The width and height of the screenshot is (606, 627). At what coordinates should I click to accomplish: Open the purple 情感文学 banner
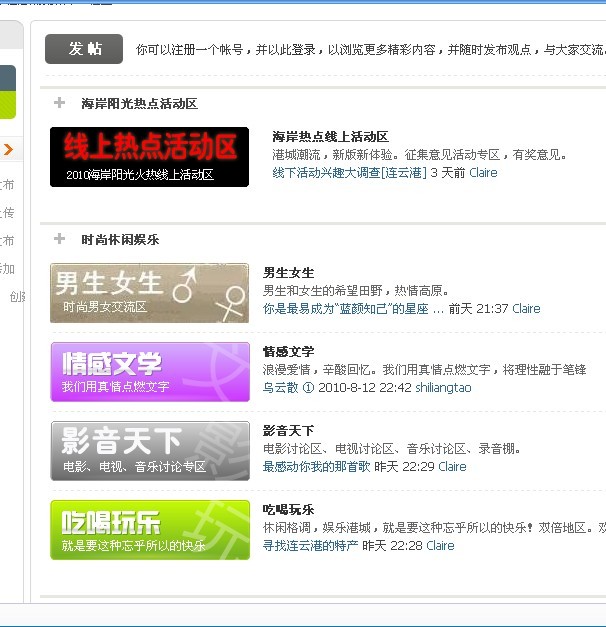point(150,372)
